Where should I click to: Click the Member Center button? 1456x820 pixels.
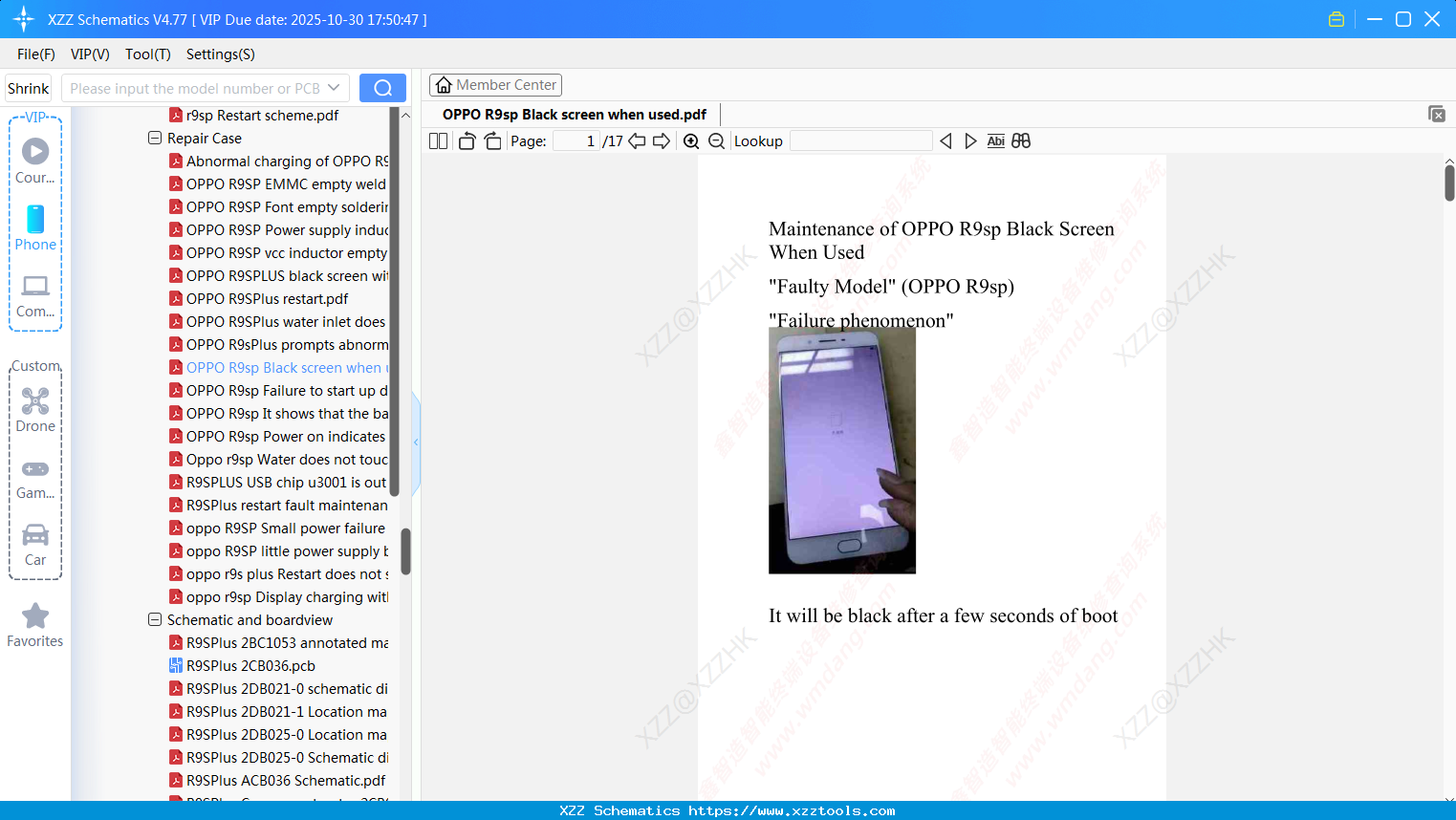click(495, 85)
